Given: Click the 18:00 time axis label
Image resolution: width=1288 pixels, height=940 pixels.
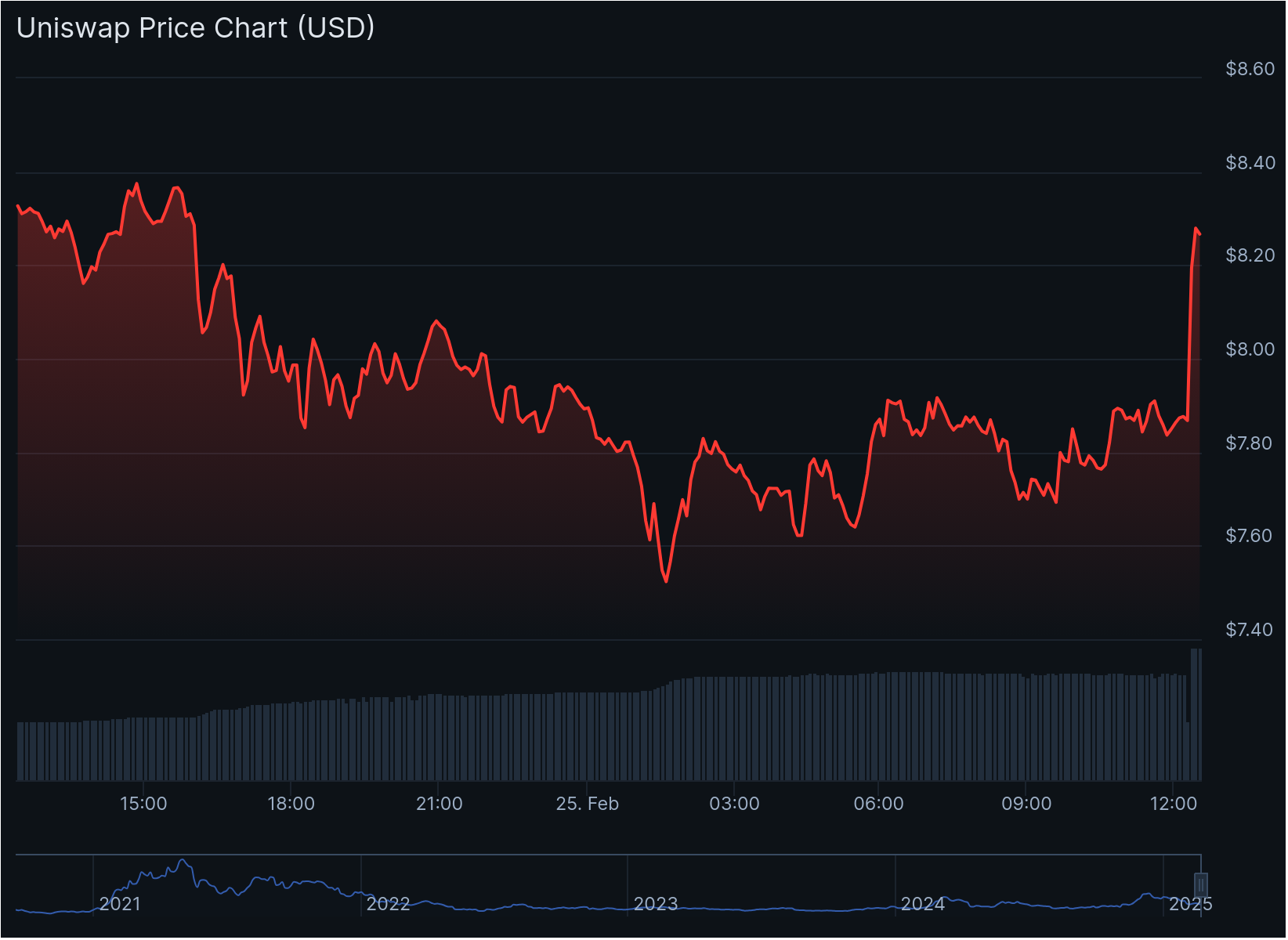Looking at the screenshot, I should (x=291, y=804).
